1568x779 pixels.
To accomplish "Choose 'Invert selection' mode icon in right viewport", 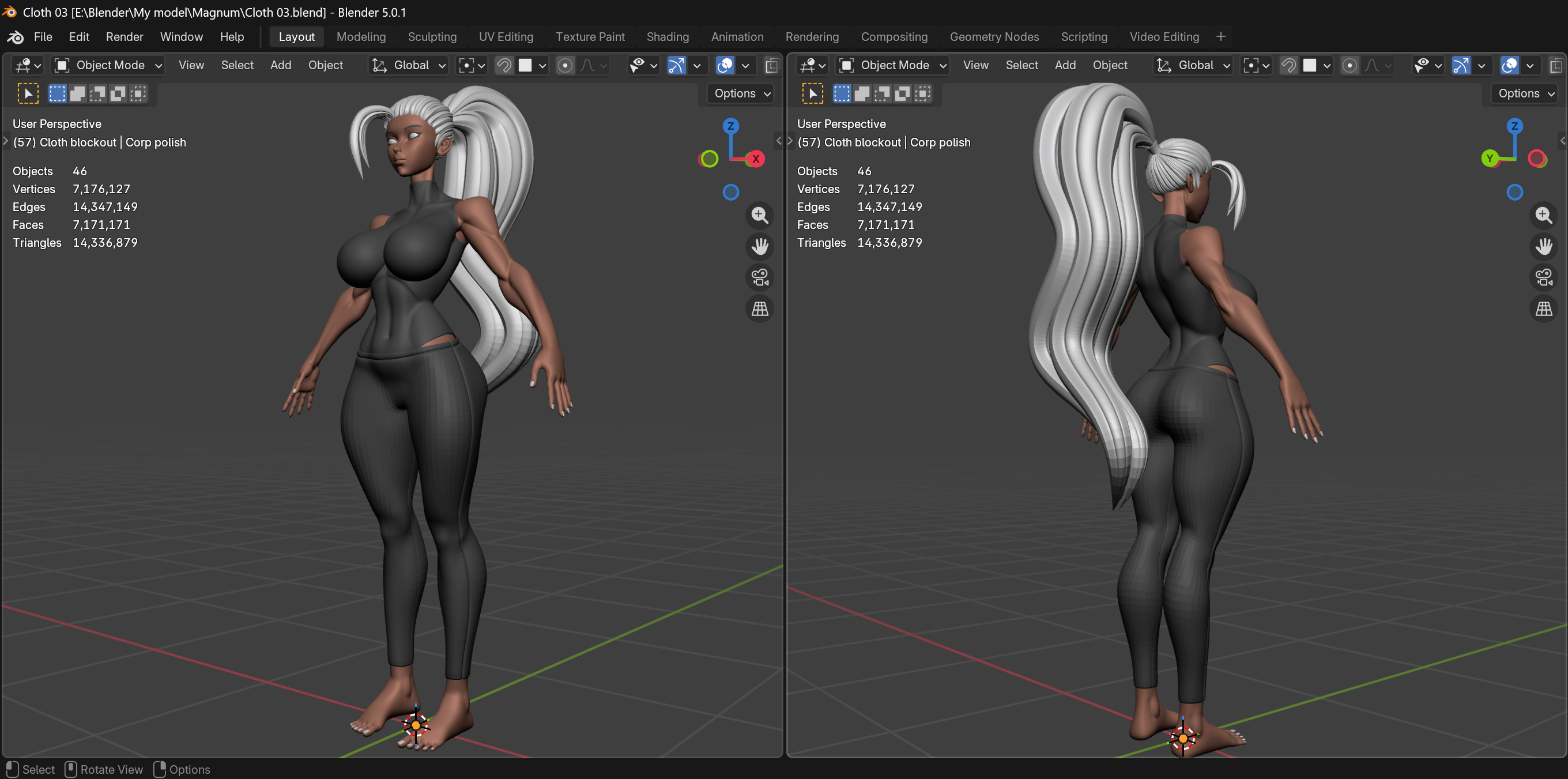I will click(x=902, y=94).
